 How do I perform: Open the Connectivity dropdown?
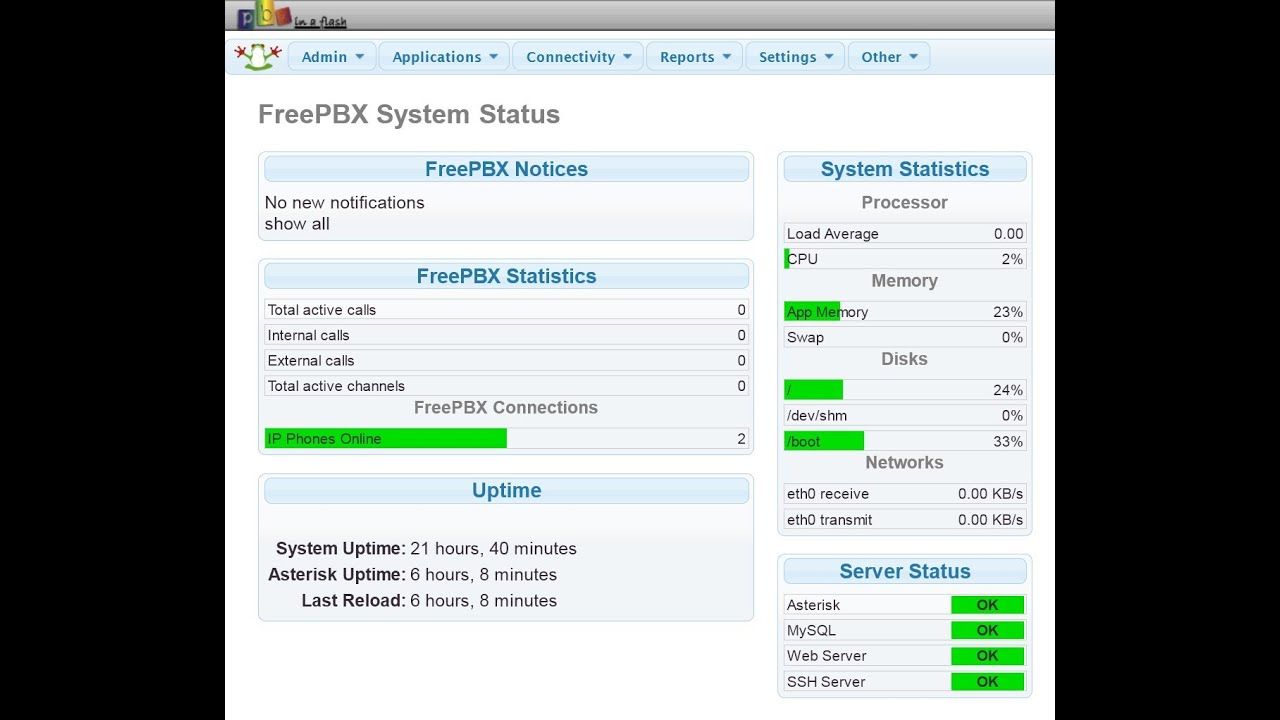tap(579, 57)
